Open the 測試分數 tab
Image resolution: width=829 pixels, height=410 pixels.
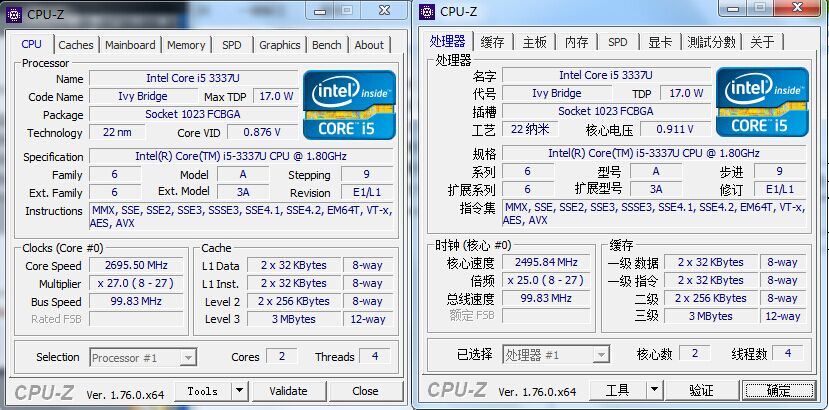pyautogui.click(x=711, y=42)
